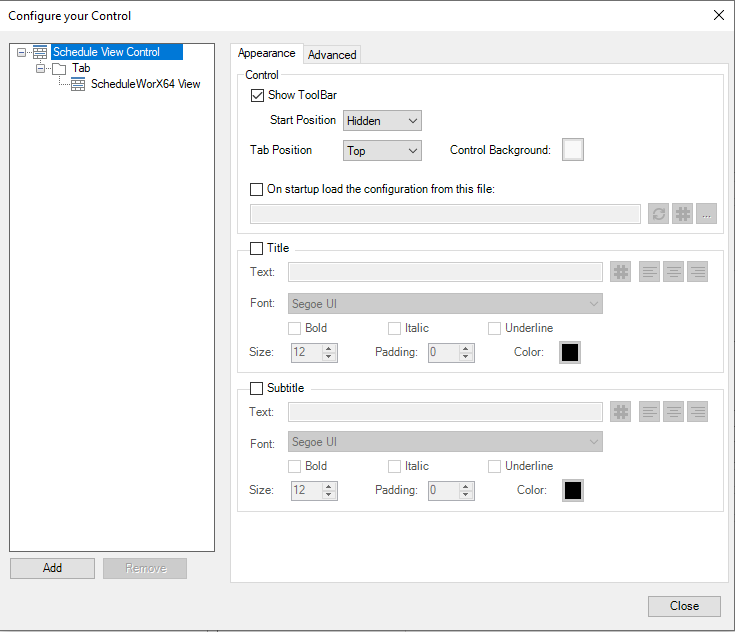Uncheck the Show ToolBar checkbox
The width and height of the screenshot is (735, 632).
258,95
